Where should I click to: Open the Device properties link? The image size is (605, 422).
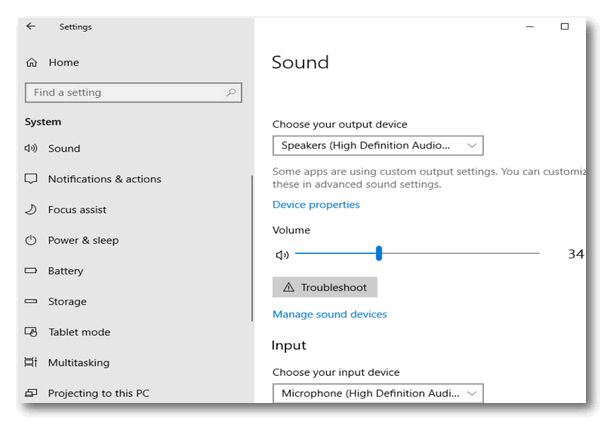316,204
